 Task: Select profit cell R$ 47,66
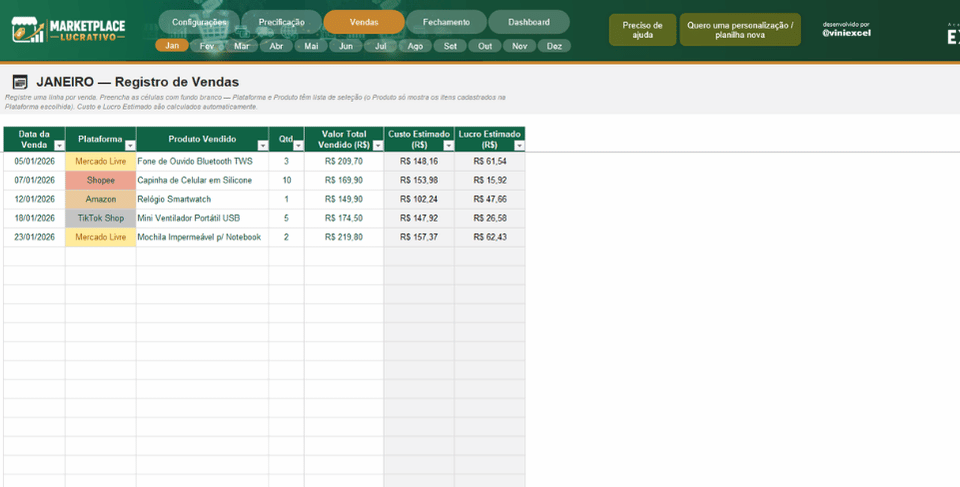click(490, 200)
